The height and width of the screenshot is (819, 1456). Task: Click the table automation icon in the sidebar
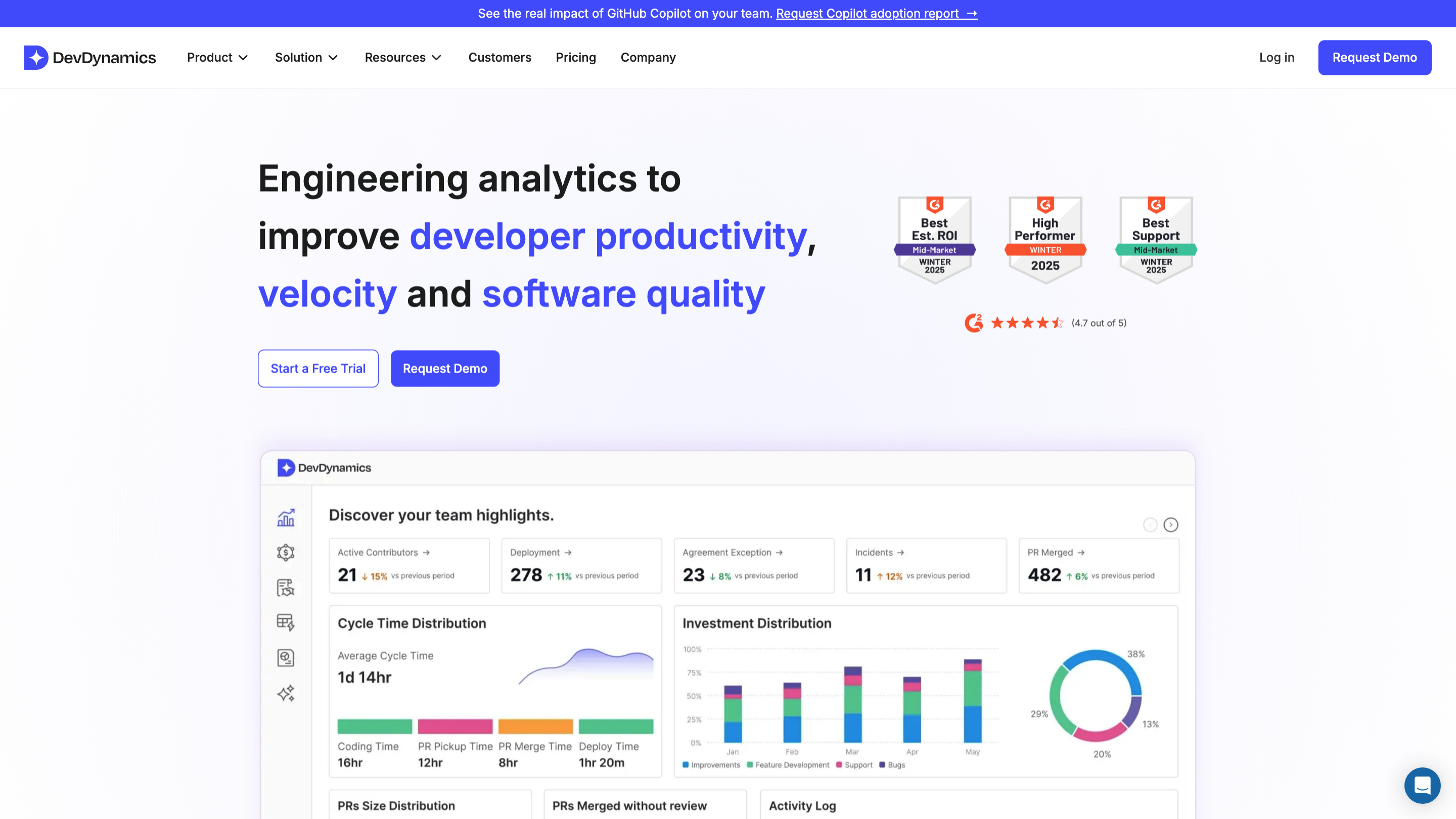point(286,623)
